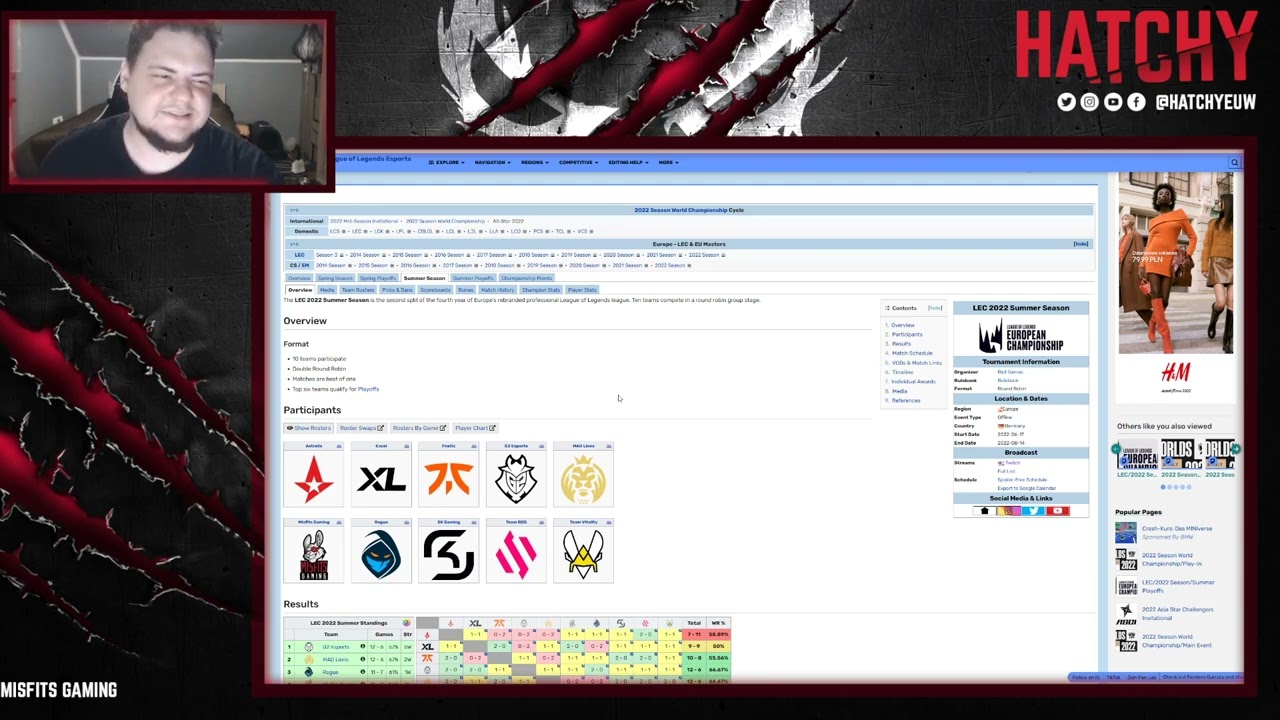
Task: Open the SK Gaming team logo
Action: coord(449,554)
